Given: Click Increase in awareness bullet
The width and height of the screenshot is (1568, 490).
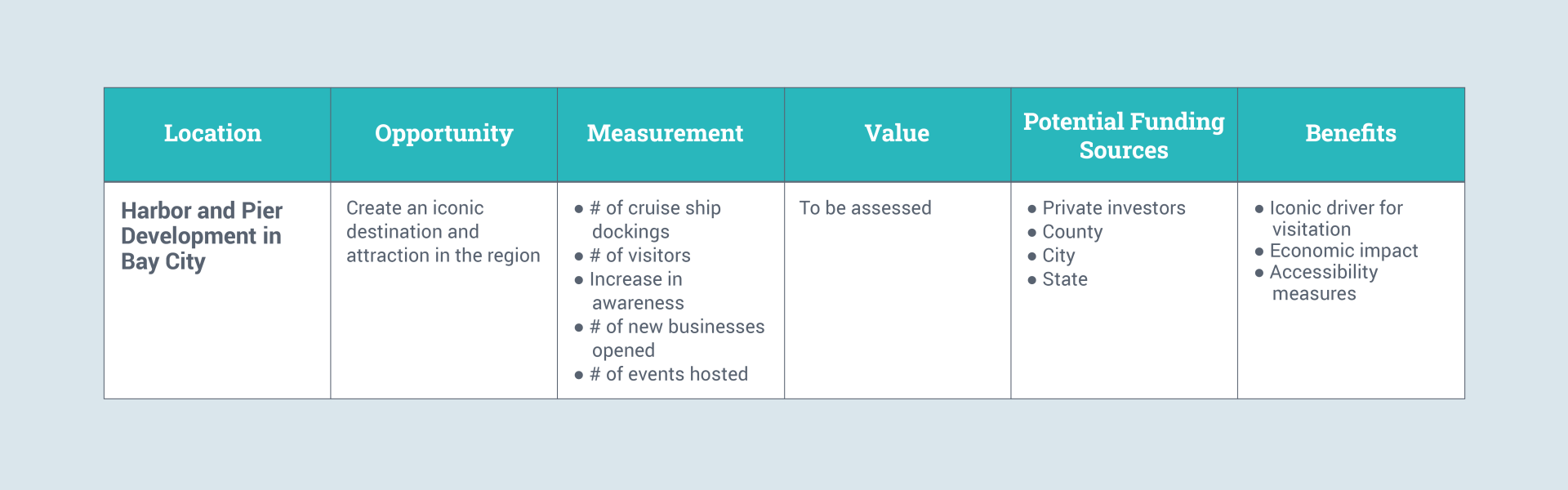Looking at the screenshot, I should click(x=636, y=291).
